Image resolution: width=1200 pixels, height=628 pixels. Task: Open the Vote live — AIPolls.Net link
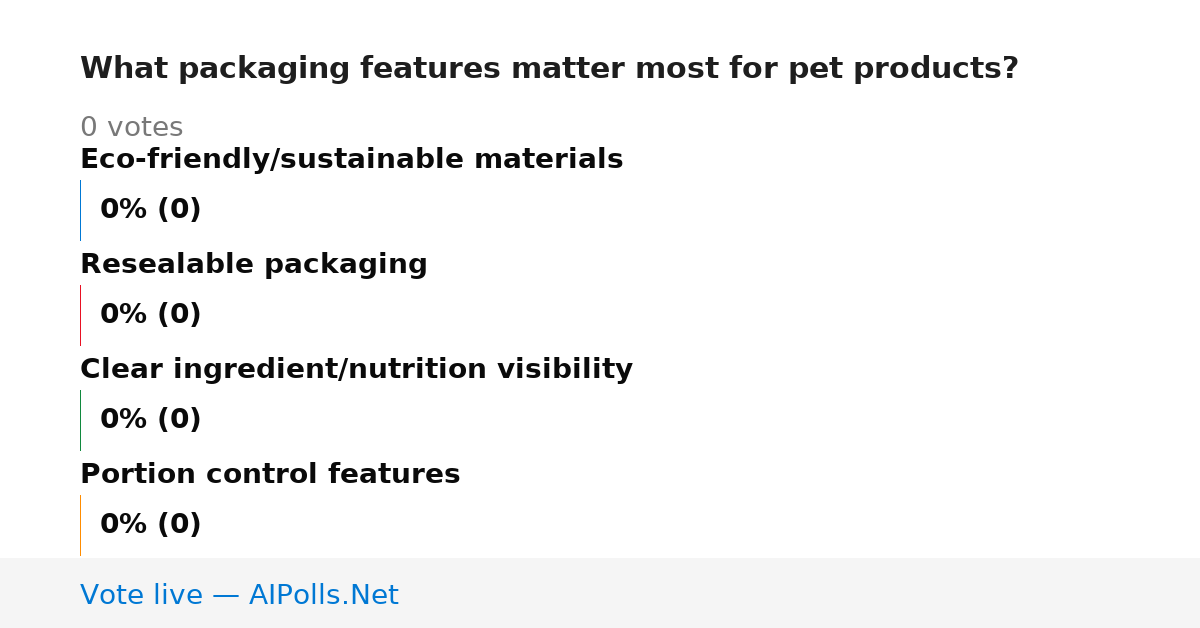pyautogui.click(x=239, y=596)
